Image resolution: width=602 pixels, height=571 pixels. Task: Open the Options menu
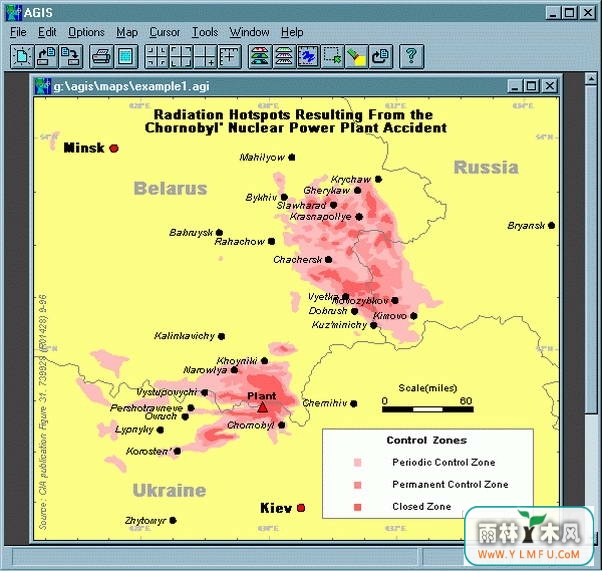[x=86, y=32]
